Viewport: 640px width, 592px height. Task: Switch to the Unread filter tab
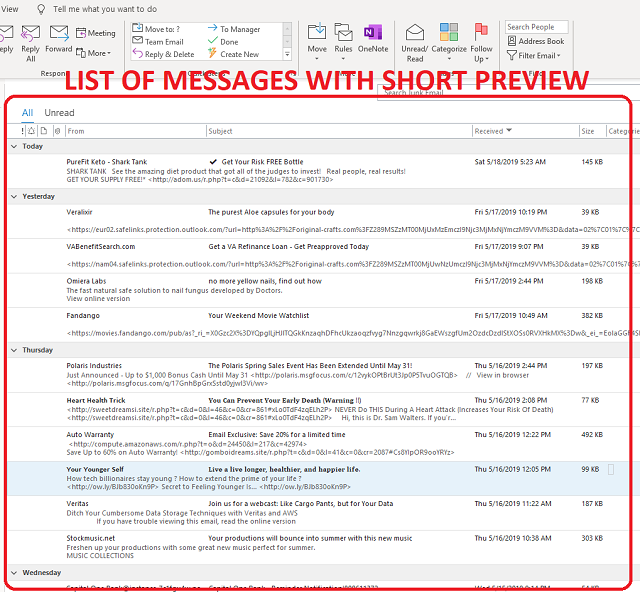click(x=59, y=113)
